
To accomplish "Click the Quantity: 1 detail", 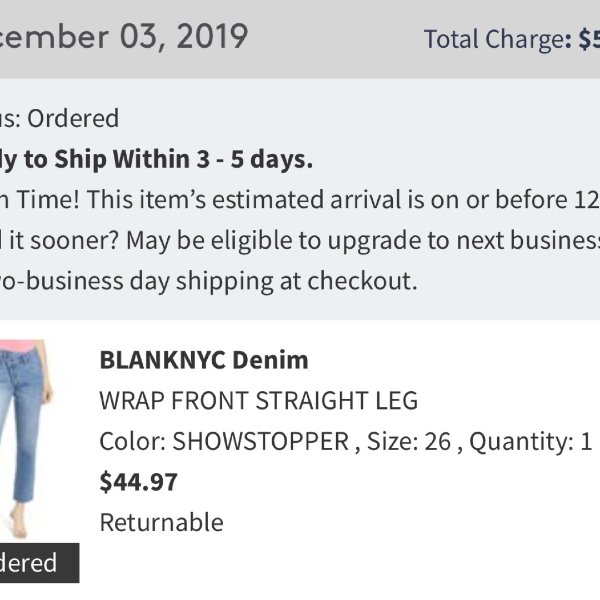I will [x=531, y=441].
